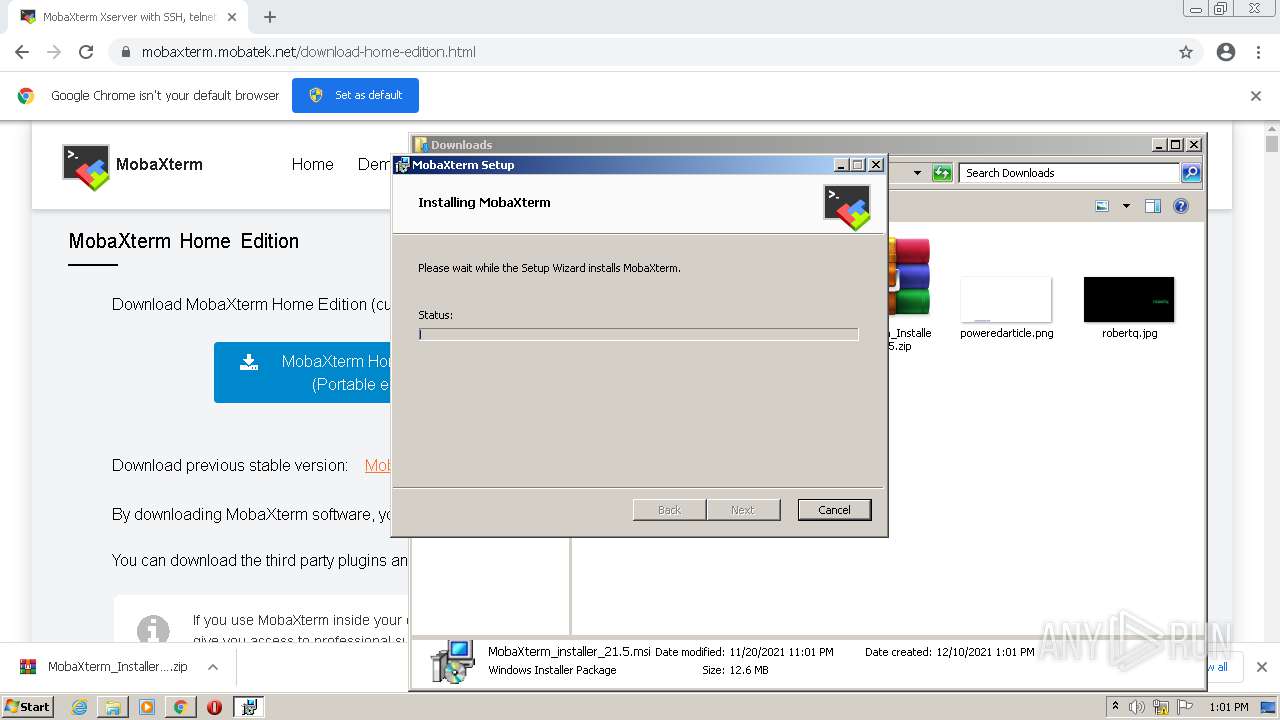Image resolution: width=1280 pixels, height=720 pixels.
Task: Refresh the Downloads folder view
Action: click(942, 173)
